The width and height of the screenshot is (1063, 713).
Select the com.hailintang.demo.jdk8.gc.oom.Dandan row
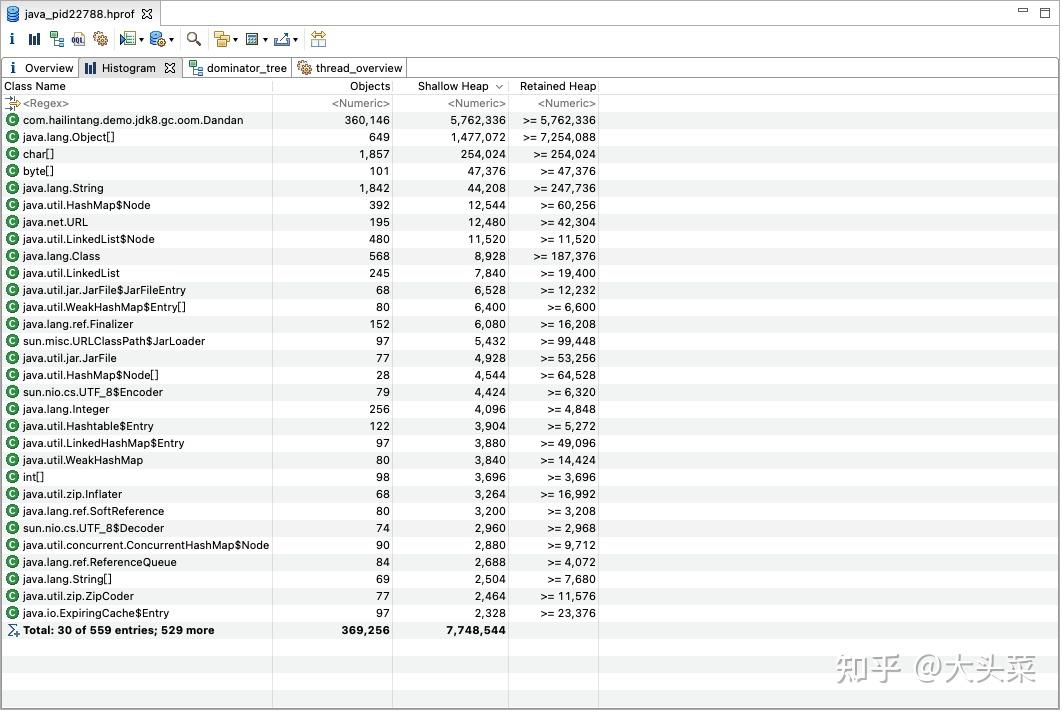point(300,121)
